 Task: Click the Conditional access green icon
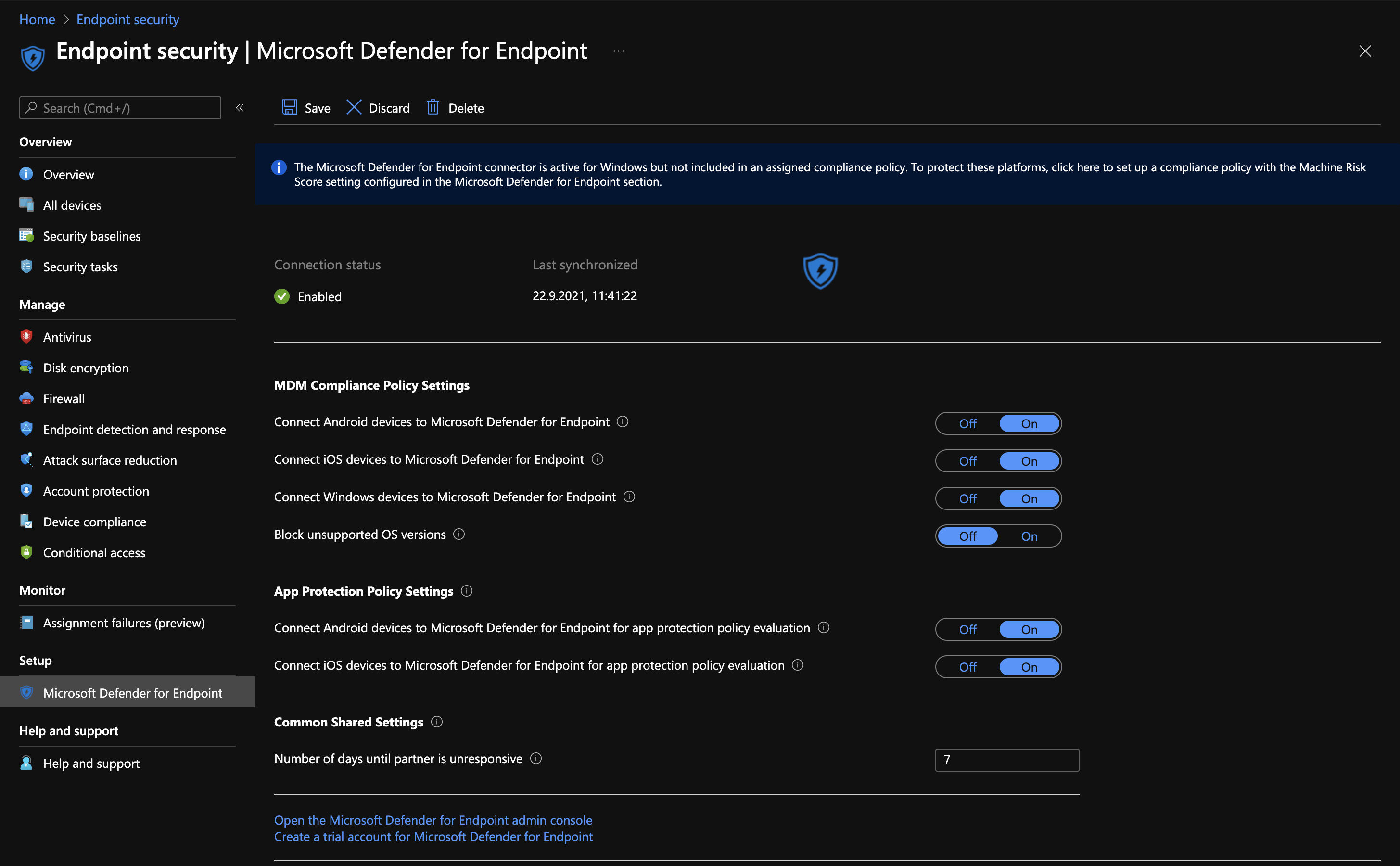point(26,552)
